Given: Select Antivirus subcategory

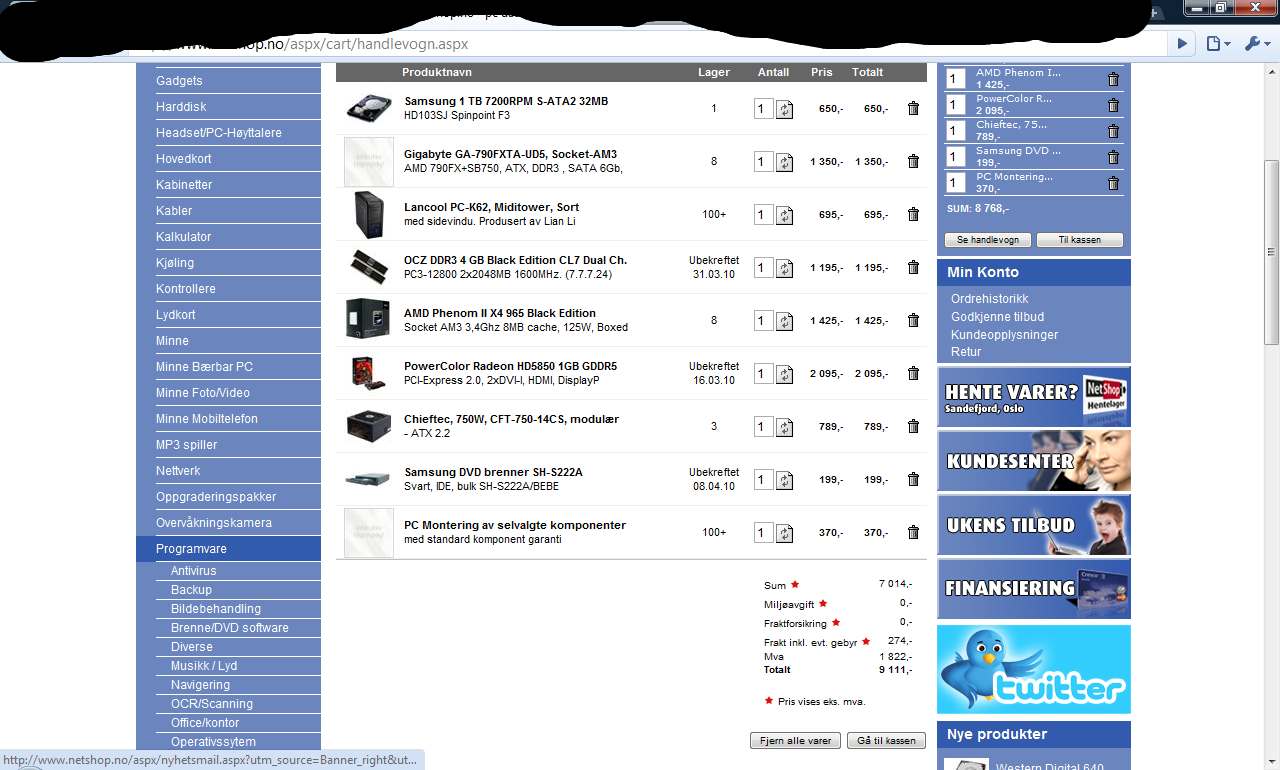Looking at the screenshot, I should point(193,571).
